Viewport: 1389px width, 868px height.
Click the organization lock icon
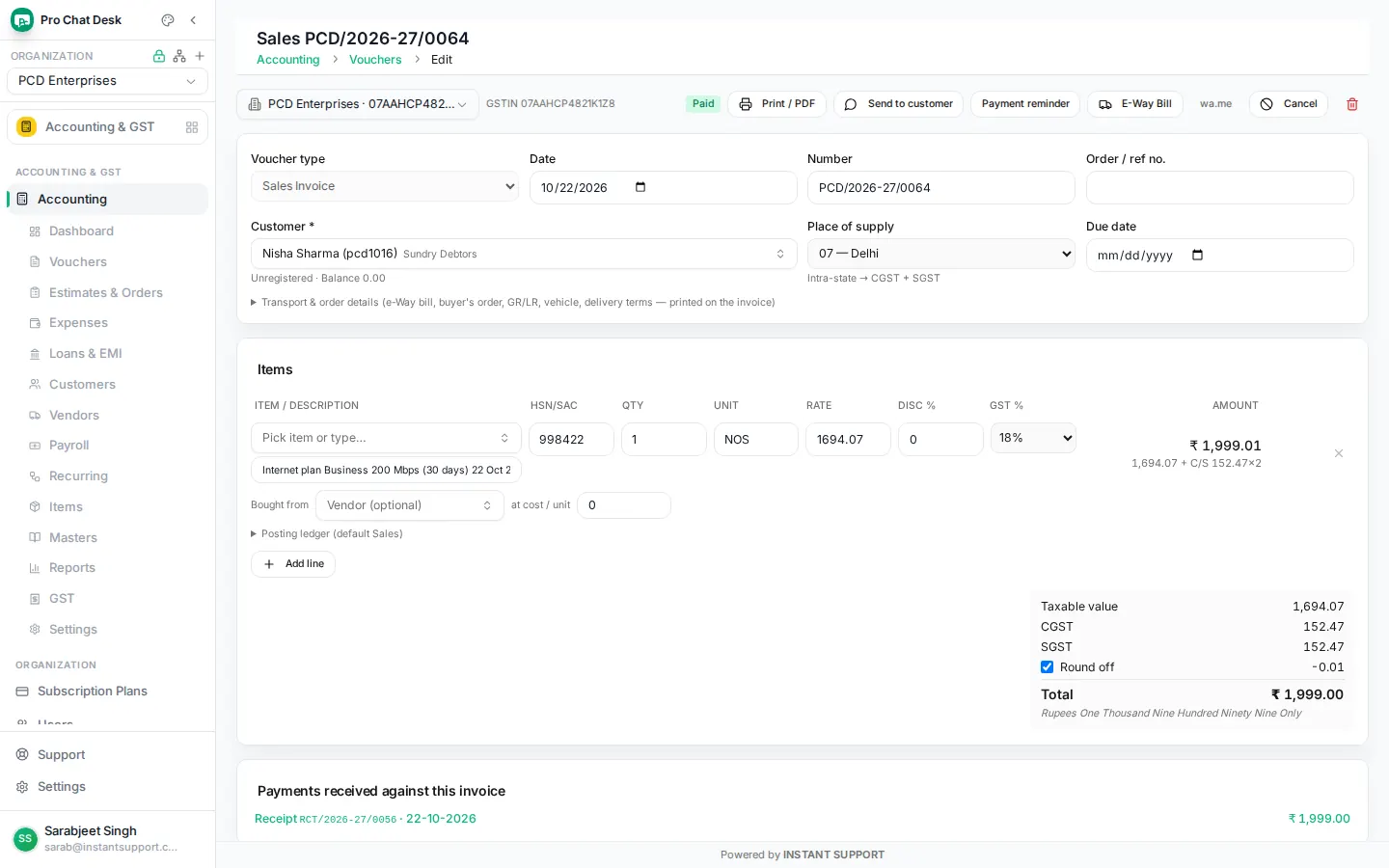pos(159,56)
